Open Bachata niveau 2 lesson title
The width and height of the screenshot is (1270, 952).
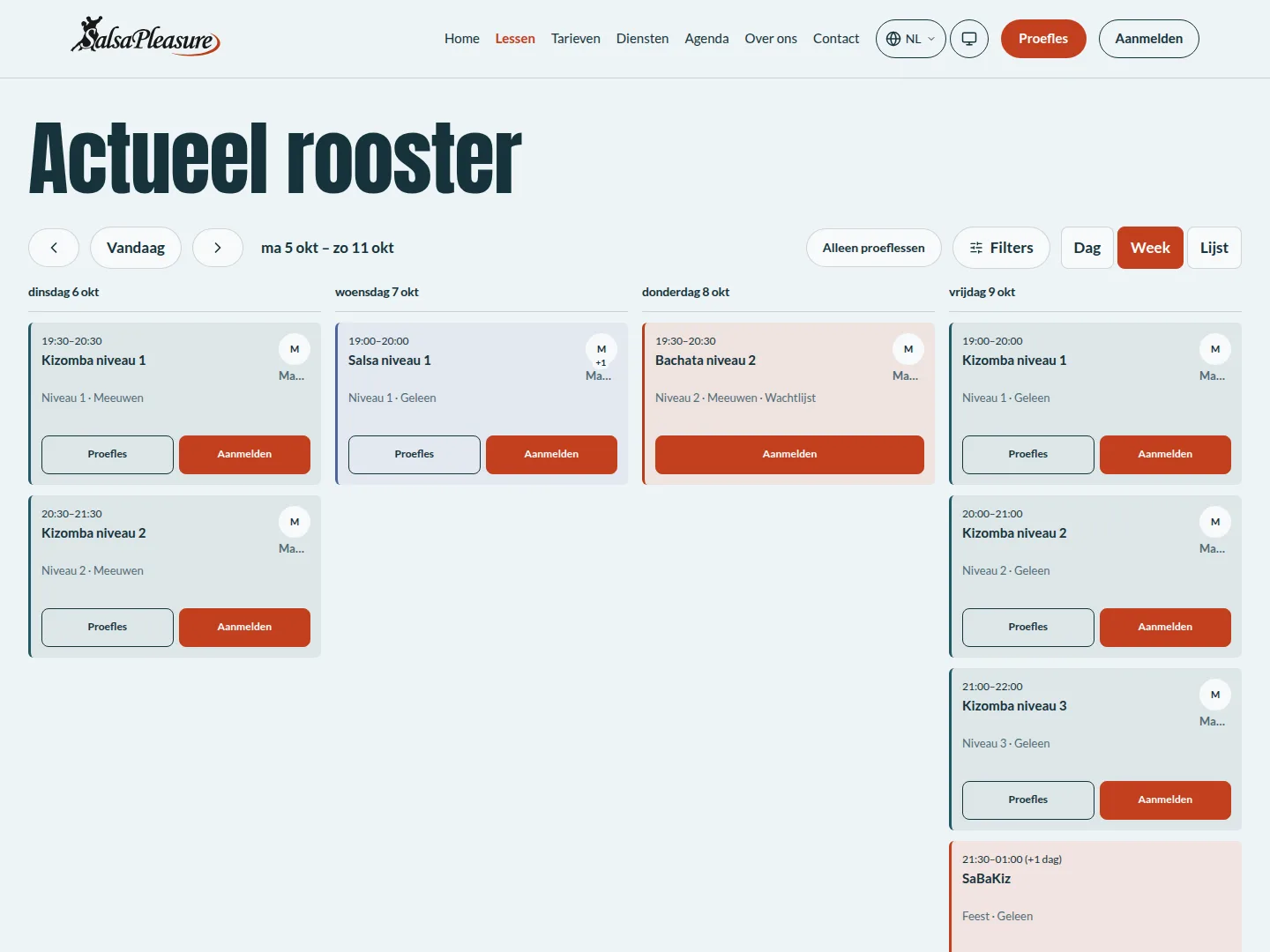click(706, 361)
